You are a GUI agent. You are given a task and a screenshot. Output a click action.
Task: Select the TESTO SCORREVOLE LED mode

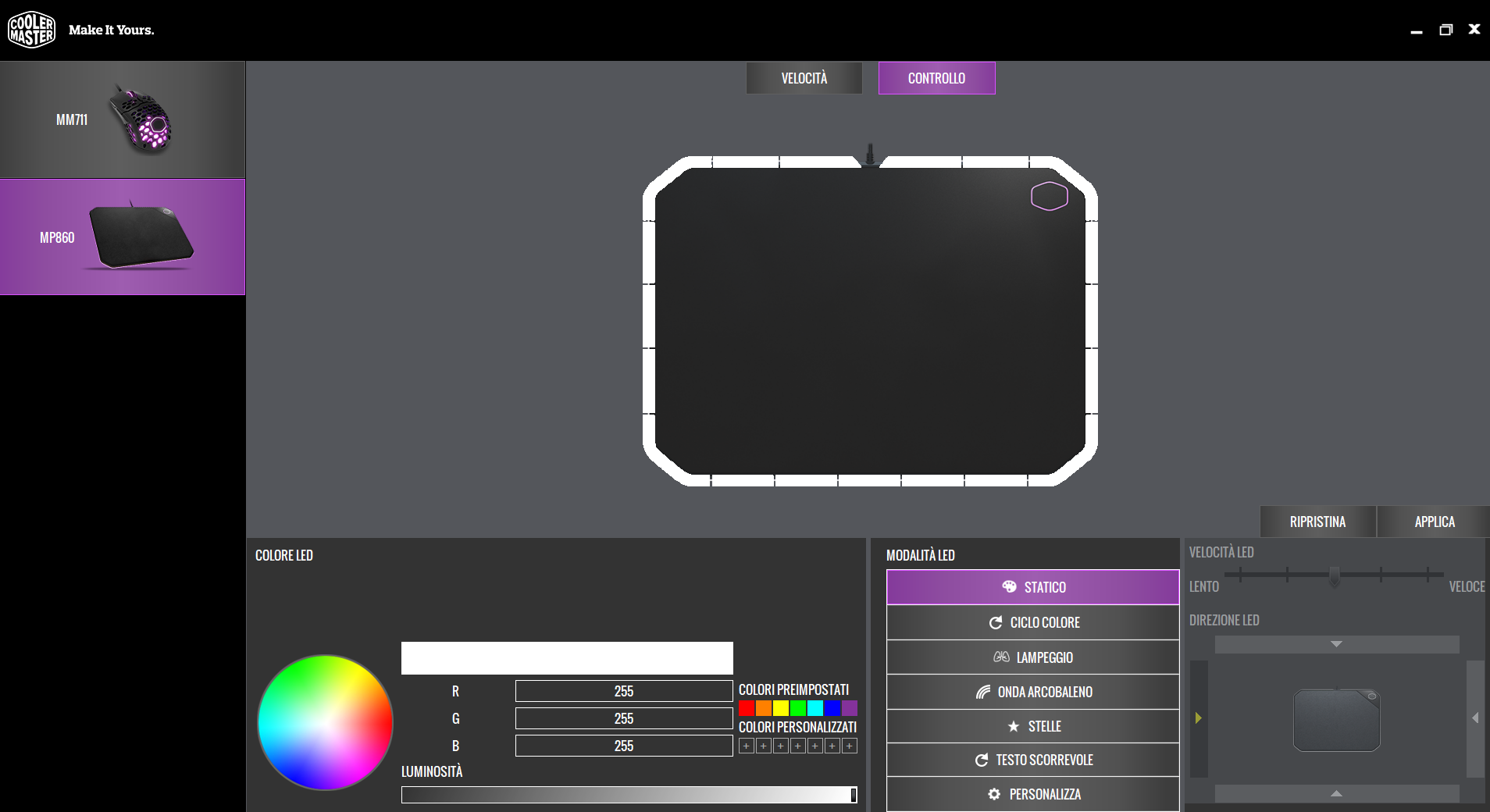1032,760
